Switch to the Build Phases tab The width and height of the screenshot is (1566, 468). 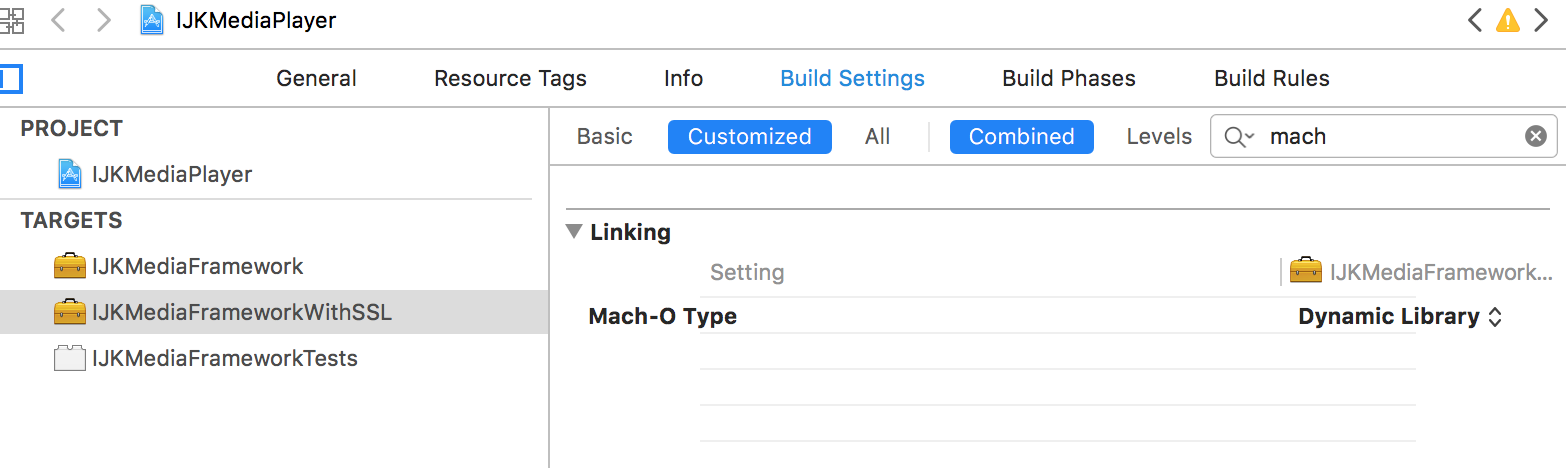(1068, 78)
